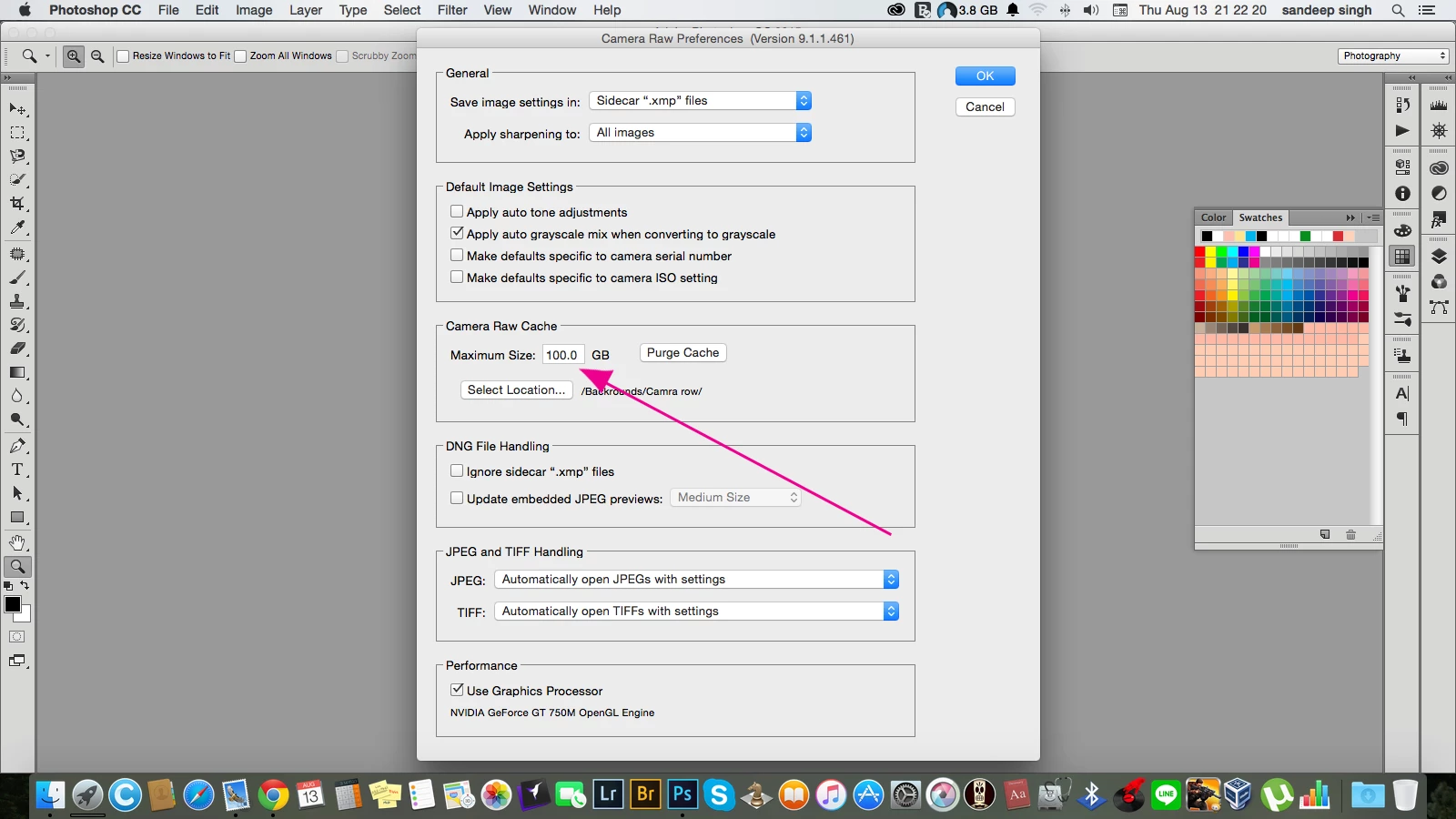Open the Save image settings in dropdown
The image size is (1456, 819).
pos(700,101)
